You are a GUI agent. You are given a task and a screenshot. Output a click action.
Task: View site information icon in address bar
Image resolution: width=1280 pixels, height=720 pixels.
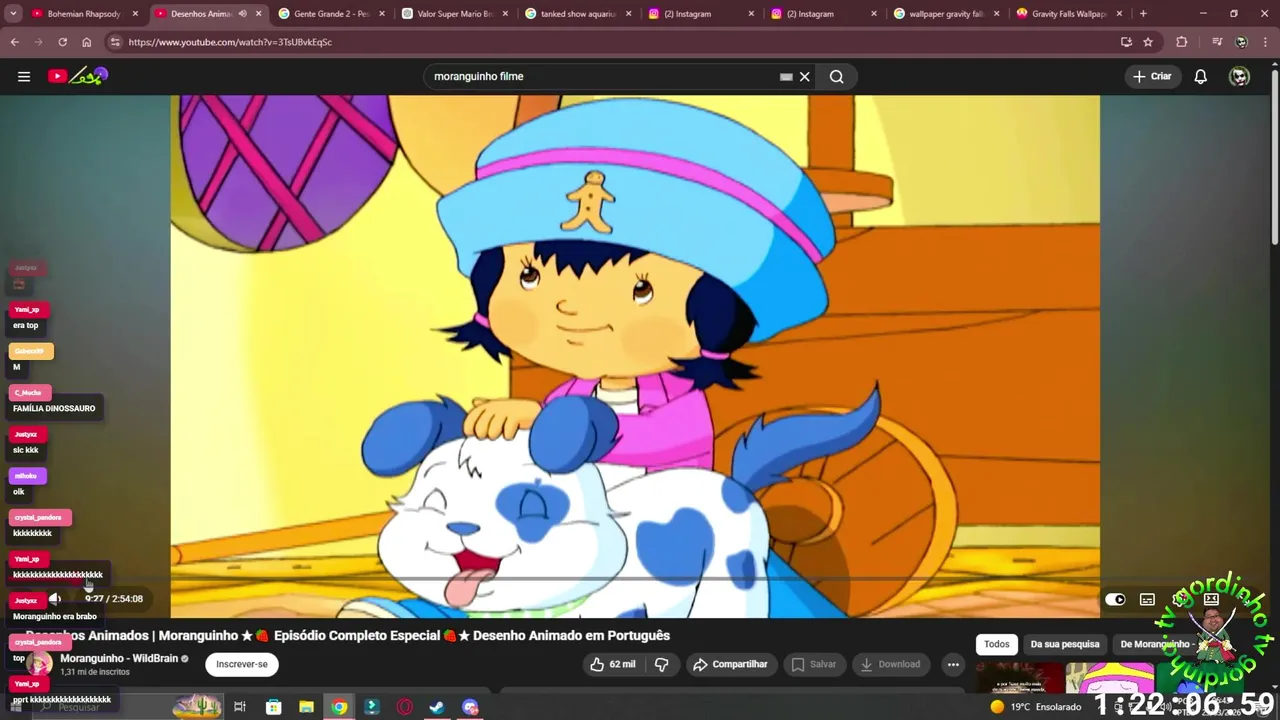[115, 42]
